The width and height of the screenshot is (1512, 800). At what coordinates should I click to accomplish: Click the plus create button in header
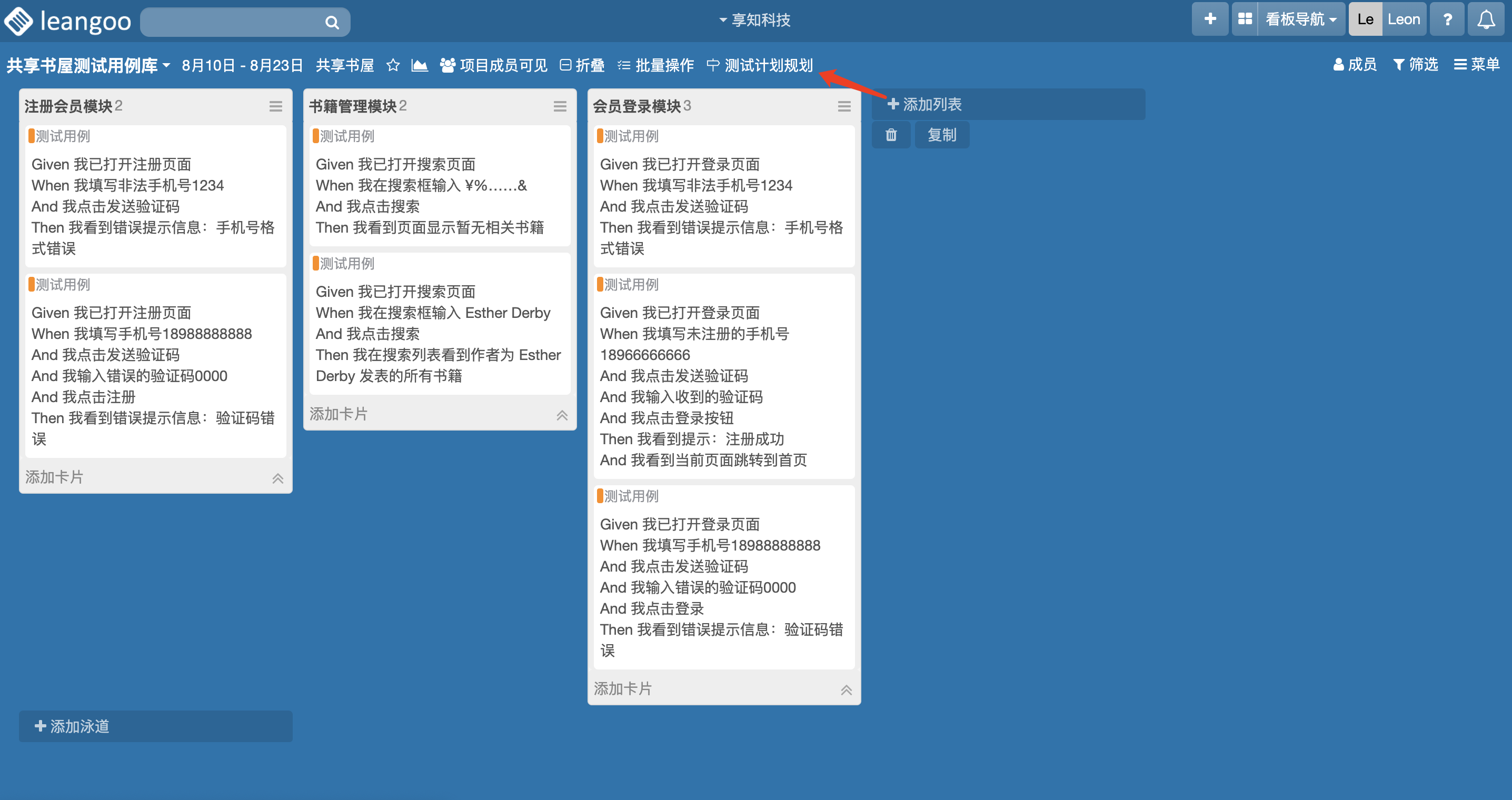[1210, 20]
